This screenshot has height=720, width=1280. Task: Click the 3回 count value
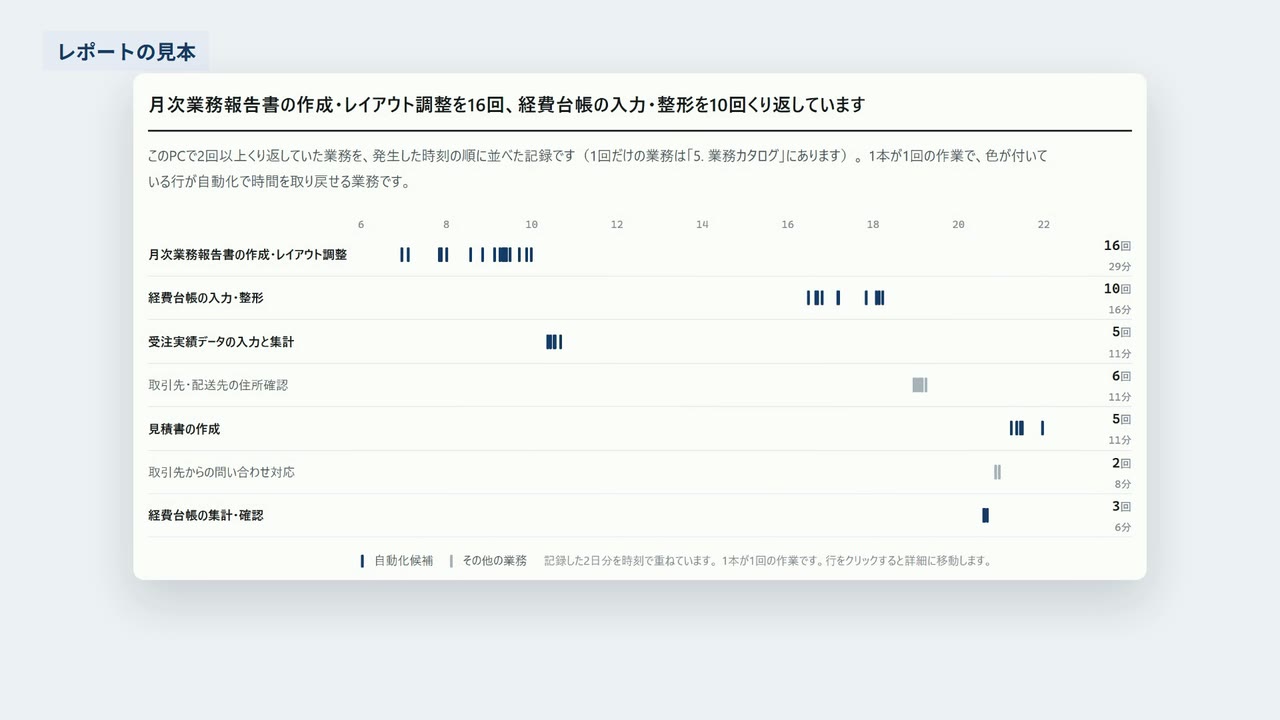[1121, 507]
